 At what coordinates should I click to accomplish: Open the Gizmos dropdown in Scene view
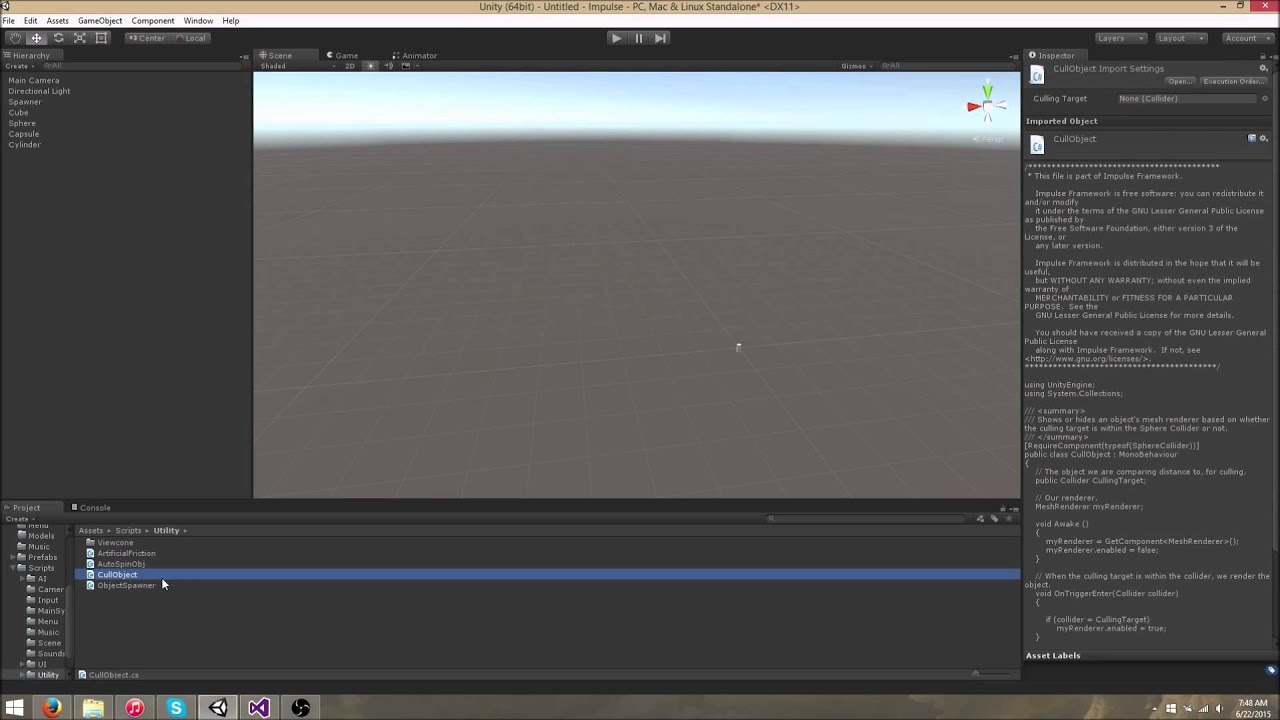point(856,66)
